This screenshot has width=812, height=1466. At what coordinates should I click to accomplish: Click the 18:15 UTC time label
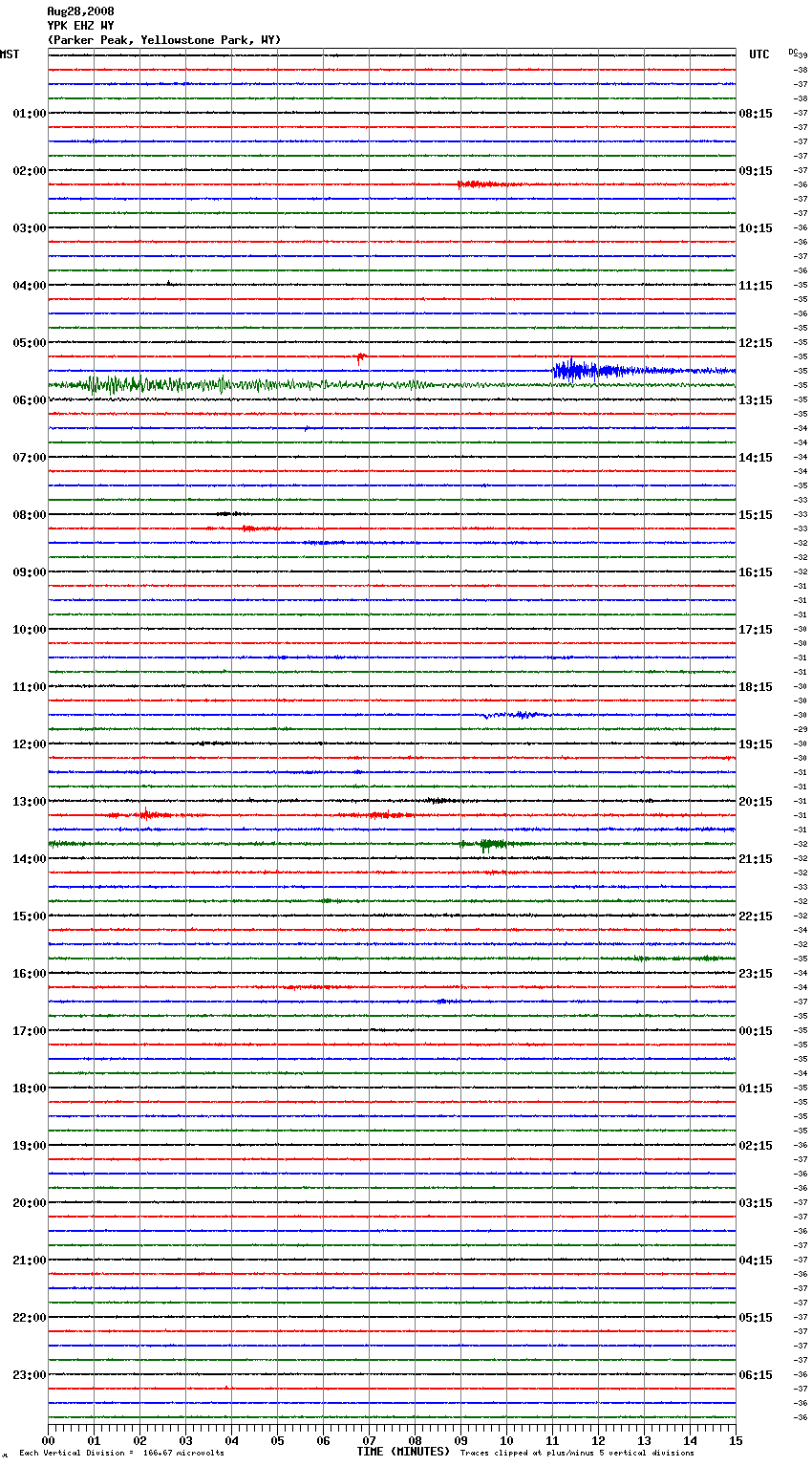756,687
